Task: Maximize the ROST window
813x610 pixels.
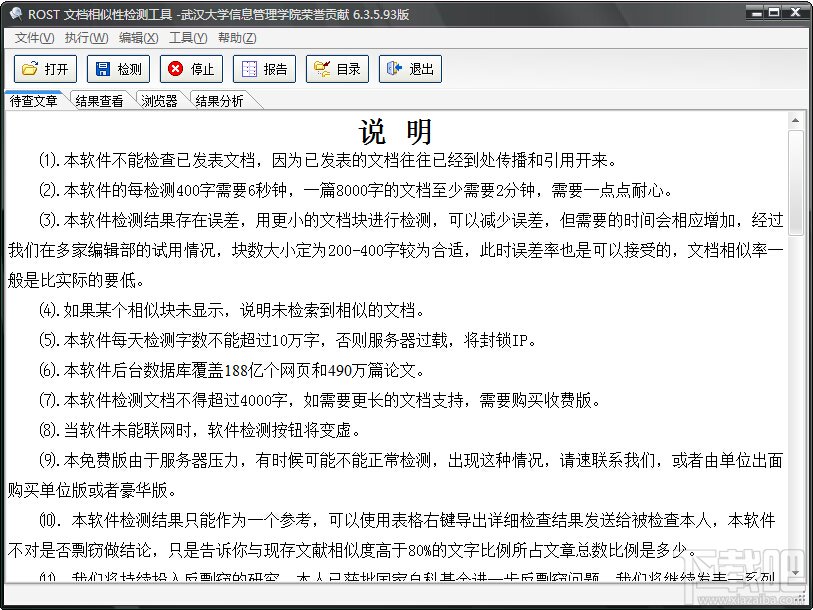Action: click(x=774, y=13)
